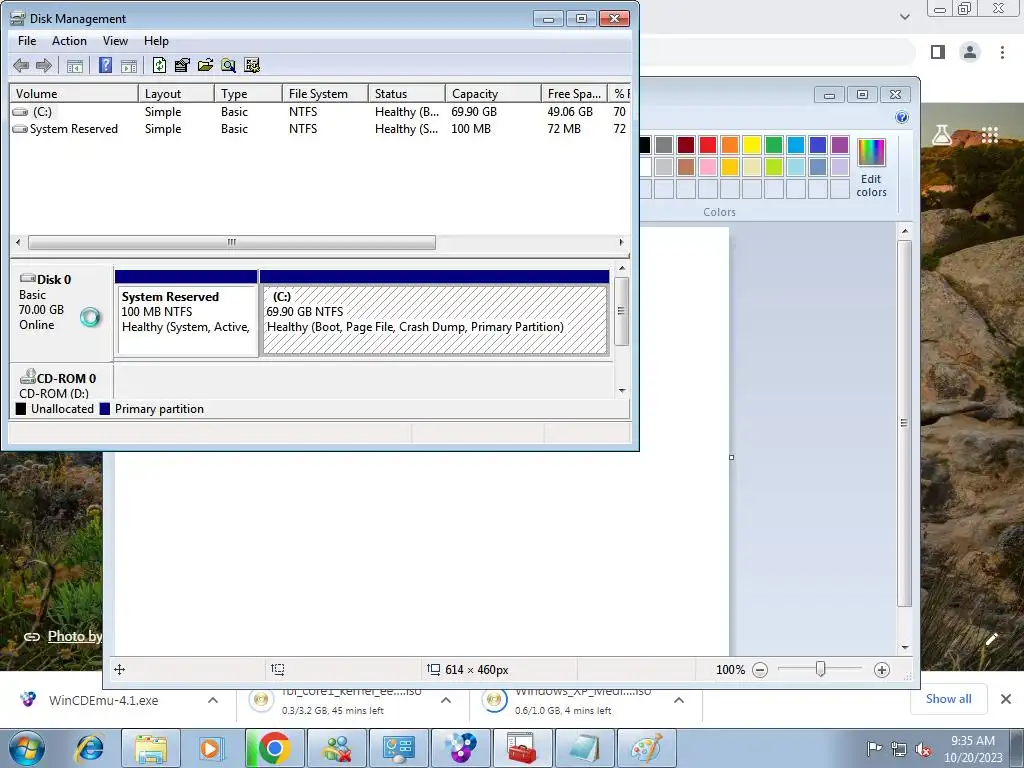Open the Windows Start orb
1024x768 pixels.
27,748
